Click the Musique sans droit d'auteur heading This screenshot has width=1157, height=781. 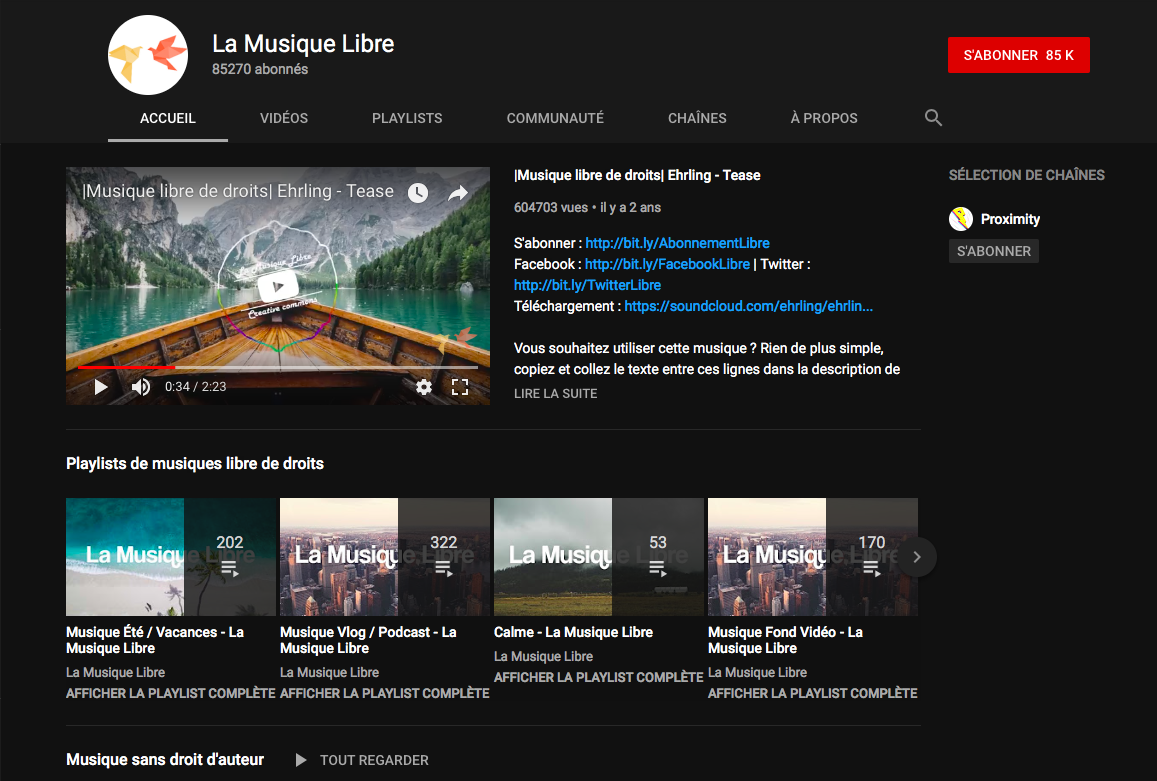tap(165, 760)
